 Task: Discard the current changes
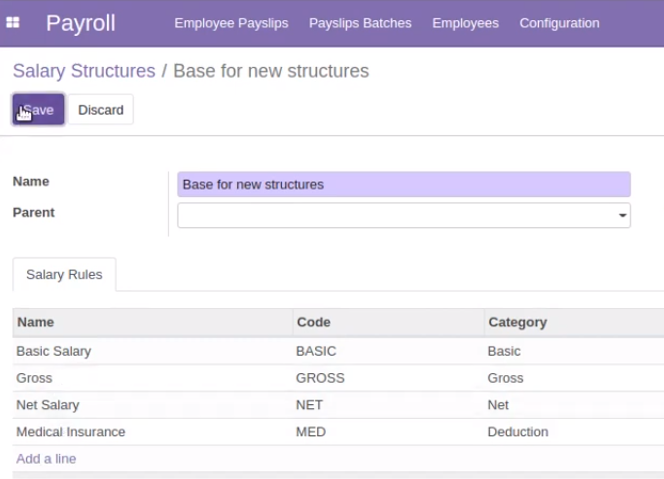coord(101,110)
